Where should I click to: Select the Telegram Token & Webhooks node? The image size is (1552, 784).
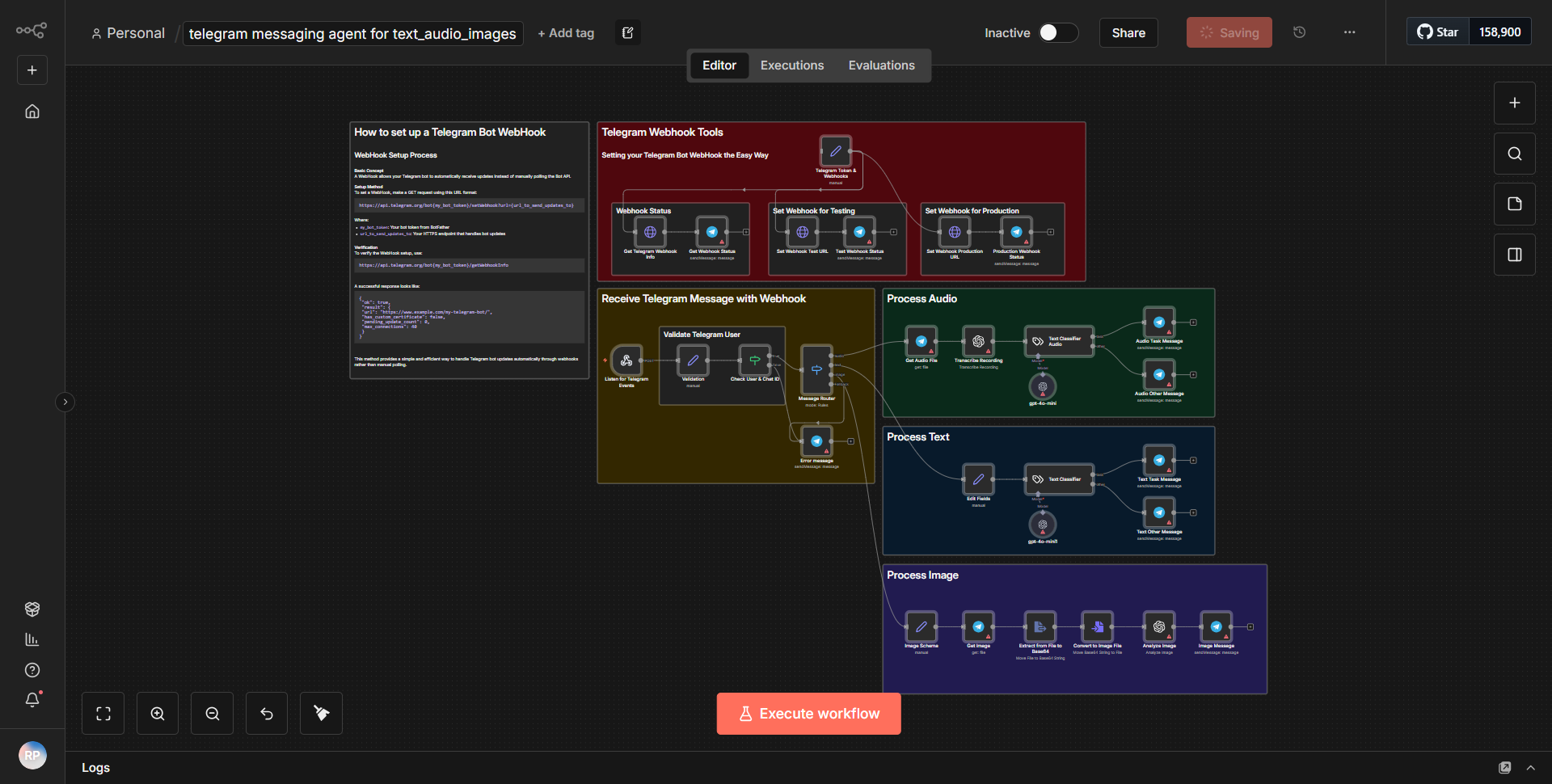tap(836, 151)
